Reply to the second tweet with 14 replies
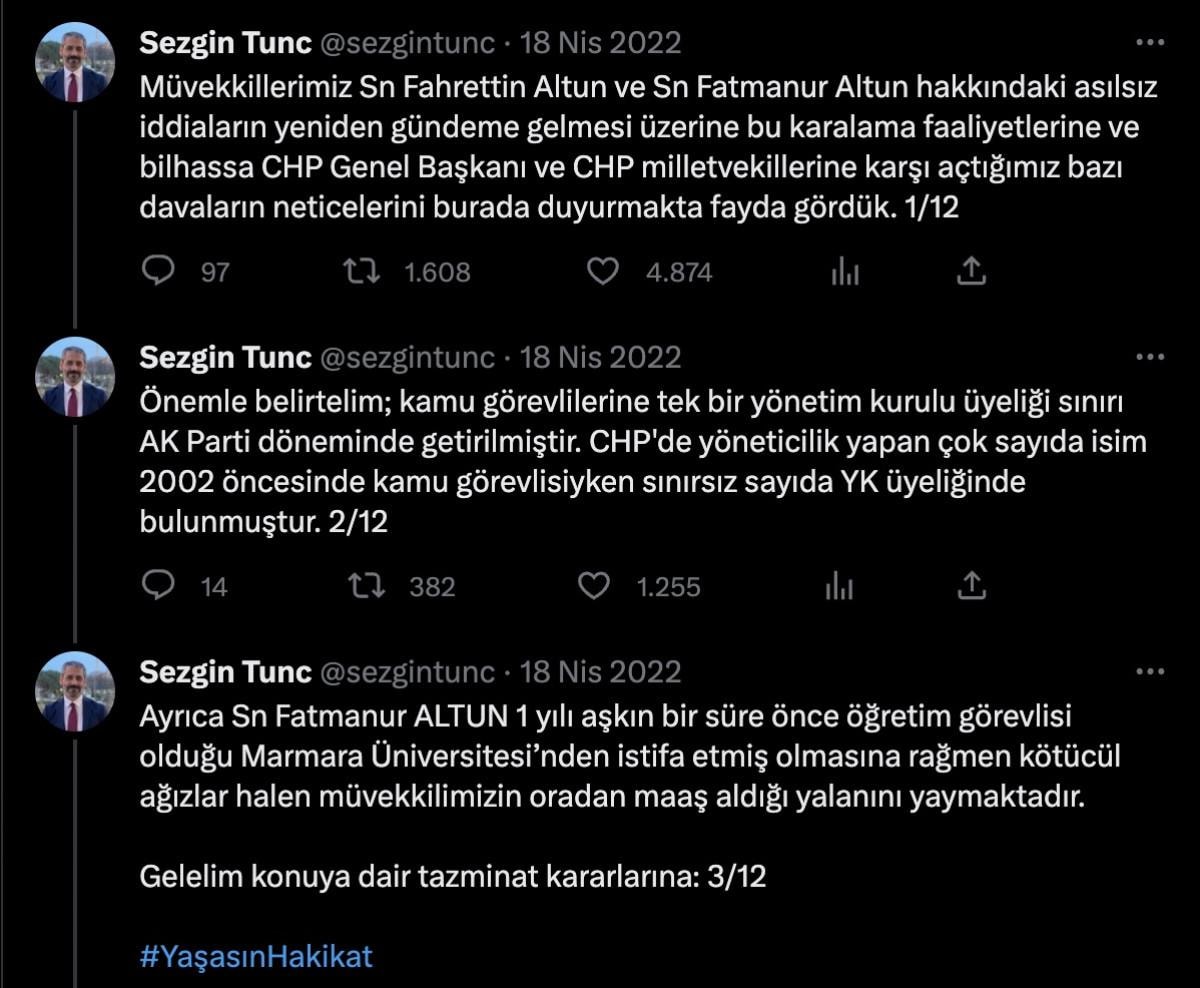This screenshot has height=988, width=1200. coord(158,586)
